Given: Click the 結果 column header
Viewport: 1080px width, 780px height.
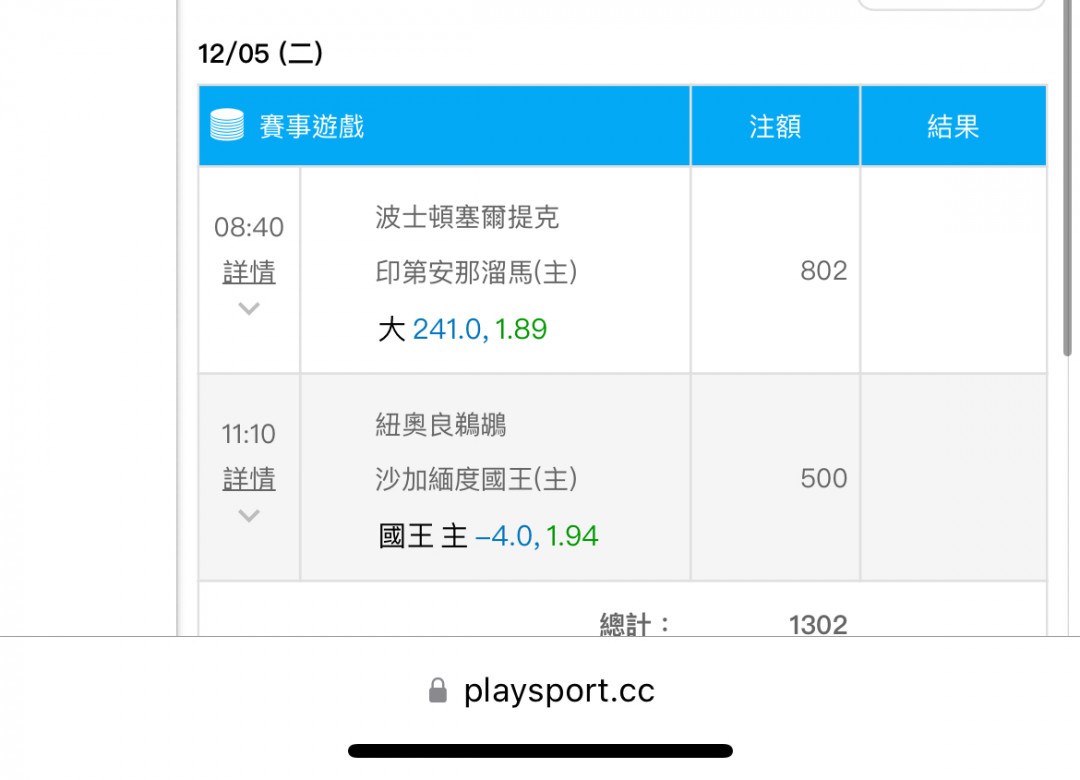Looking at the screenshot, I should [x=953, y=126].
